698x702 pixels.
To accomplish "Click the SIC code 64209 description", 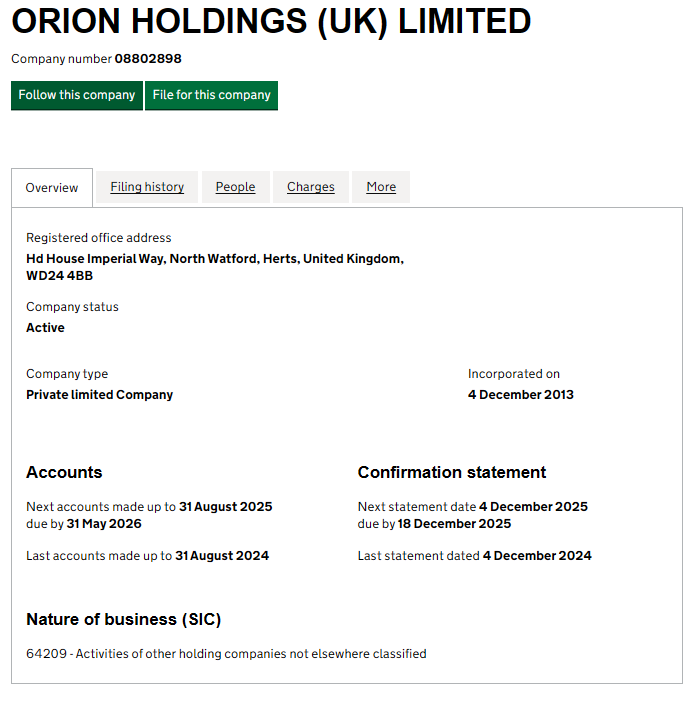I will coord(226,654).
